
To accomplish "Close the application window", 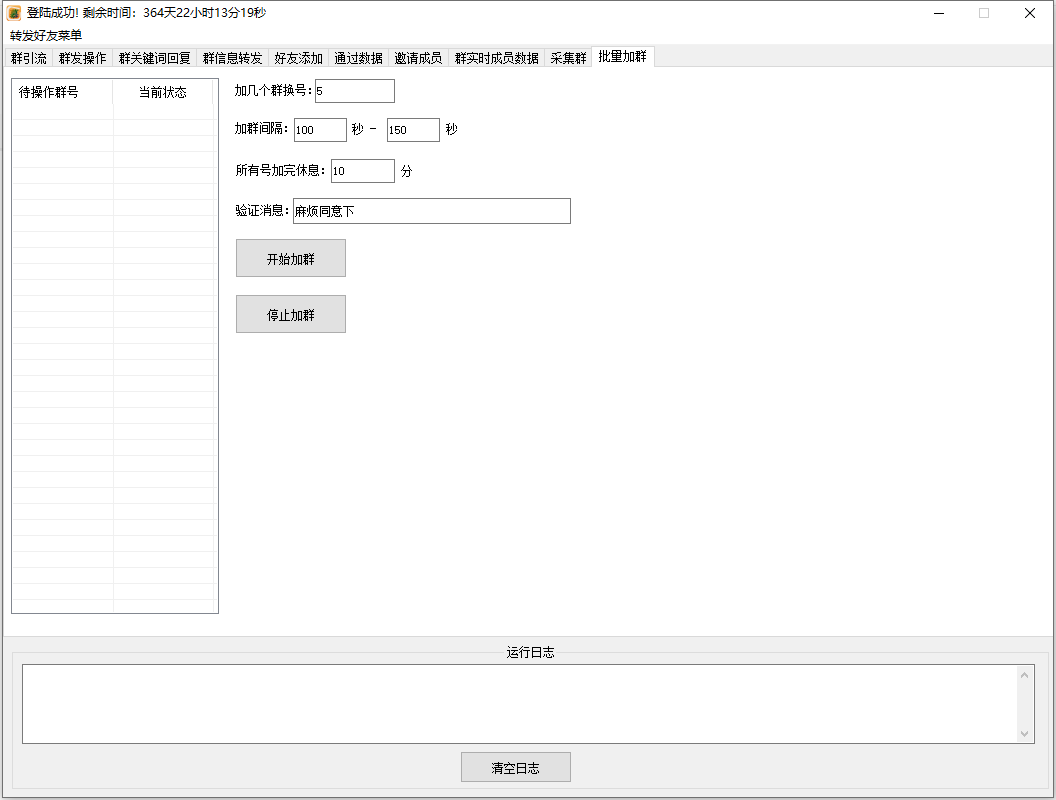I will coord(1030,13).
